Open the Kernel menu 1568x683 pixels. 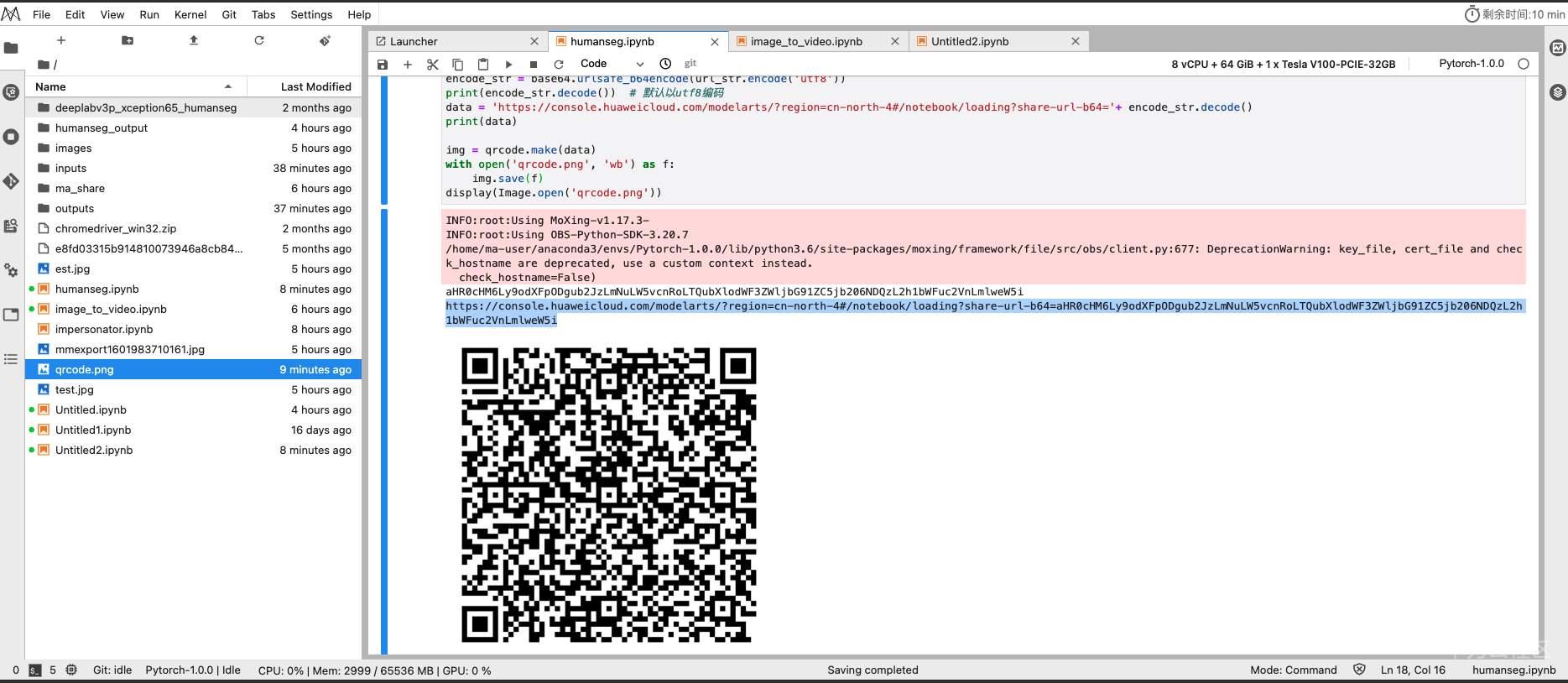tap(190, 14)
